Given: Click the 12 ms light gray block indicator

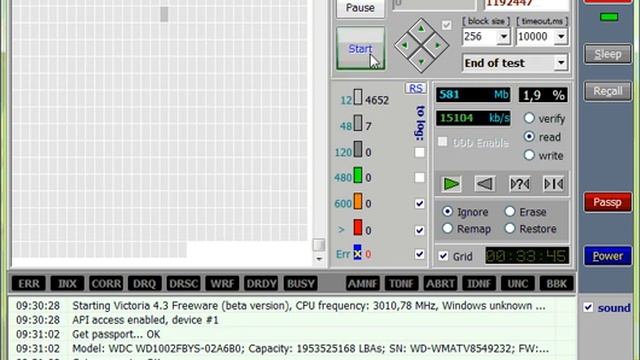Looking at the screenshot, I should pyautogui.click(x=358, y=97).
